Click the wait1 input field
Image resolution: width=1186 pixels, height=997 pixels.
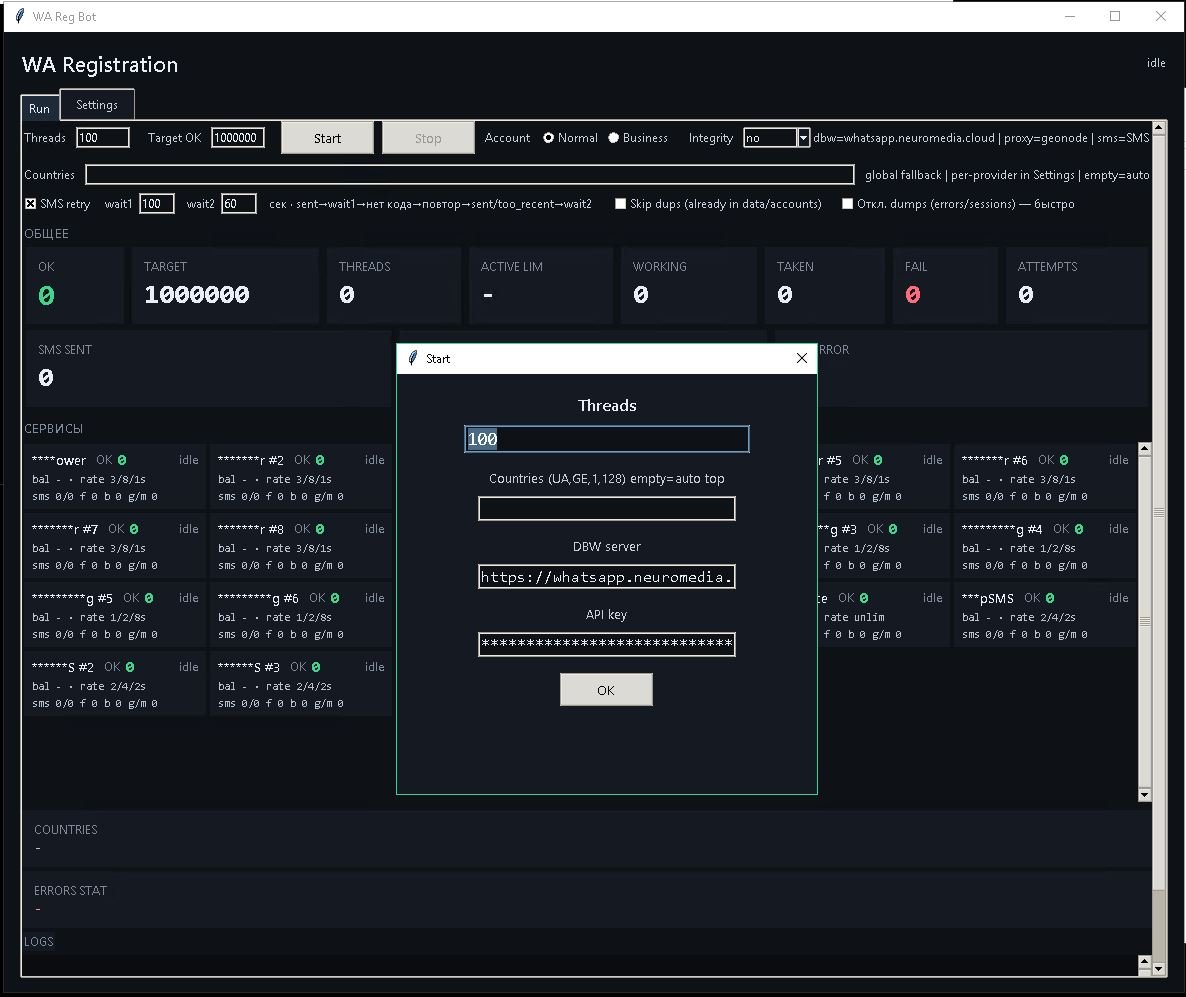pyautogui.click(x=157, y=203)
